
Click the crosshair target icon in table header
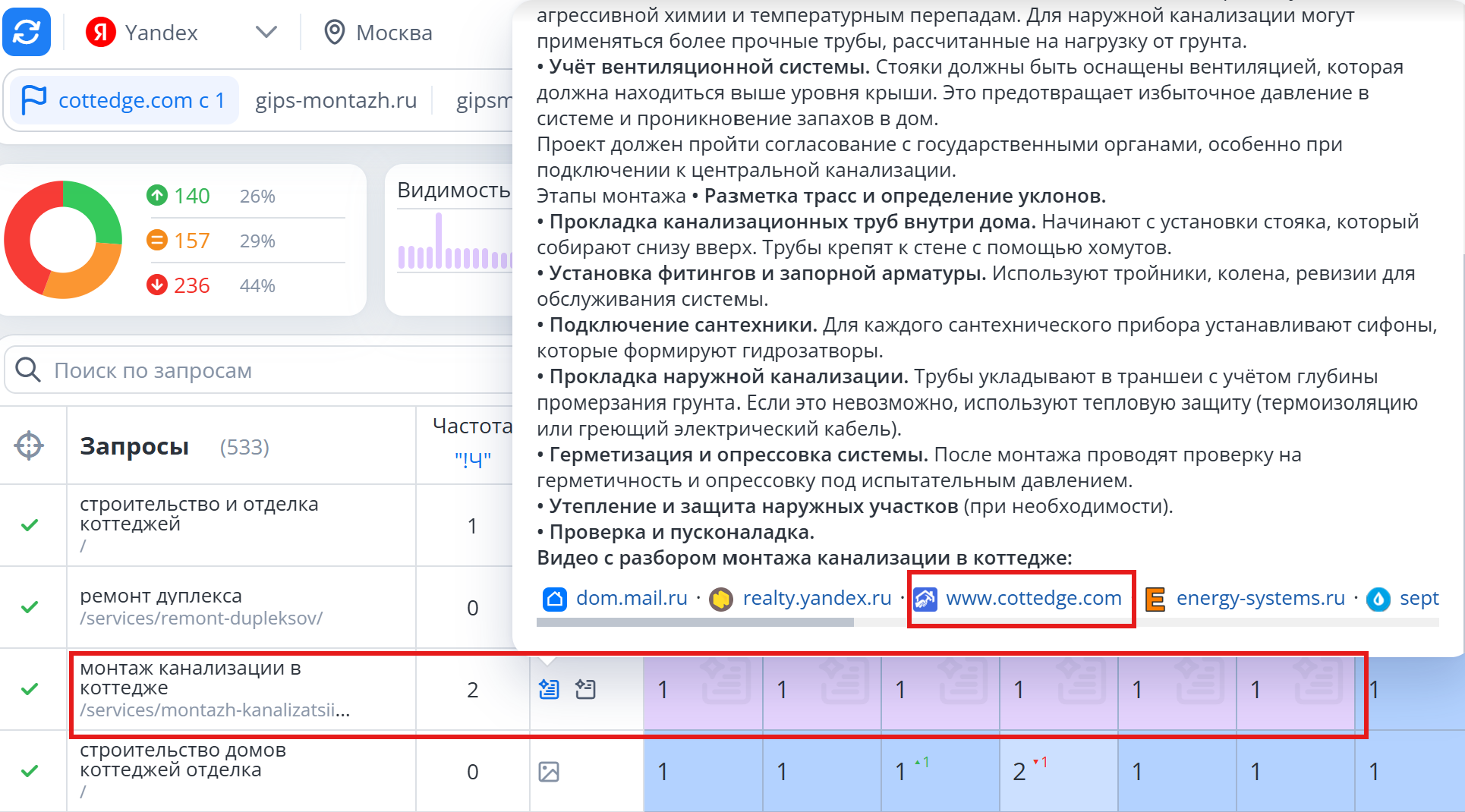tap(29, 445)
